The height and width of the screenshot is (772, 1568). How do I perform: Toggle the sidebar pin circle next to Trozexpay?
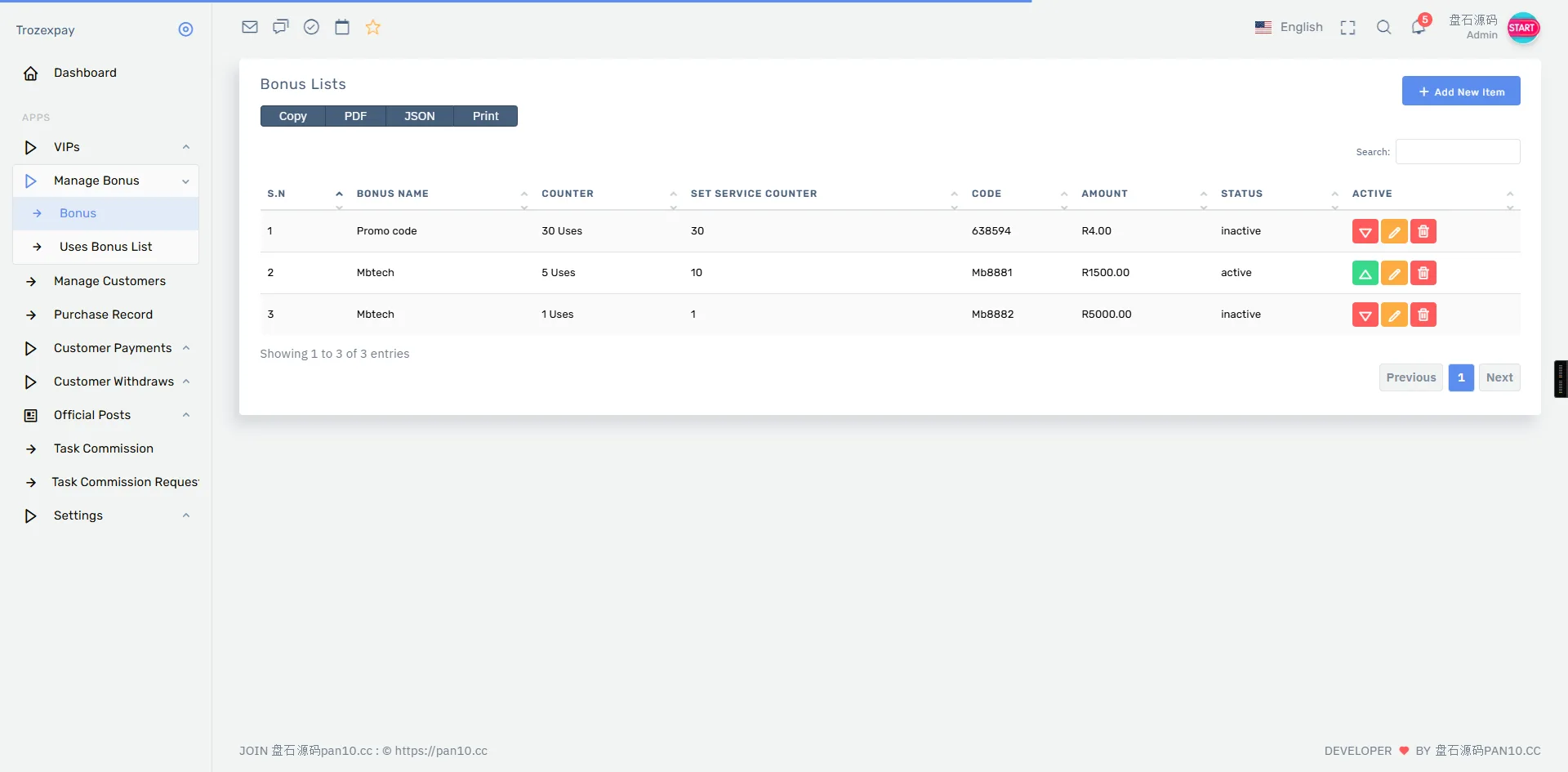pos(185,29)
